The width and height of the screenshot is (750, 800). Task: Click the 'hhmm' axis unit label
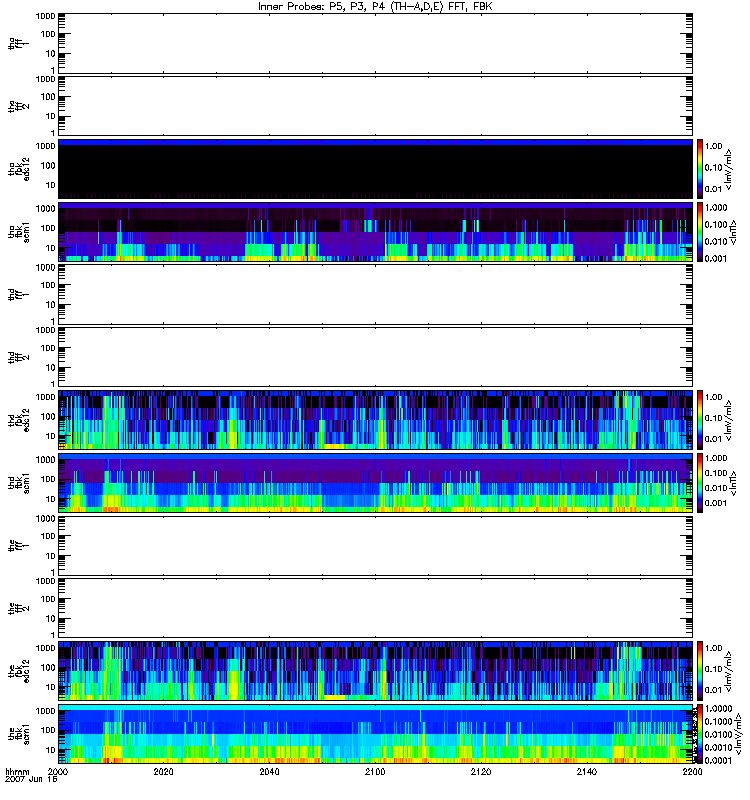[x=17, y=771]
